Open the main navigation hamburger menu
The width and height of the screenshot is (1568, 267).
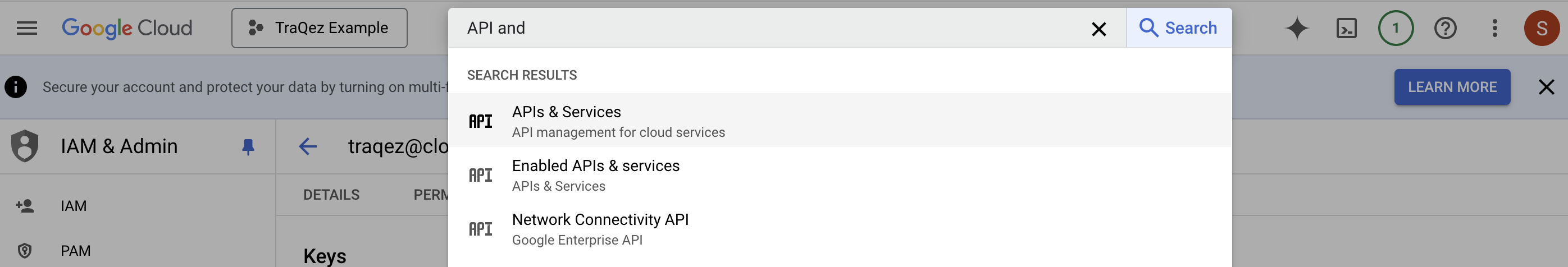click(27, 28)
